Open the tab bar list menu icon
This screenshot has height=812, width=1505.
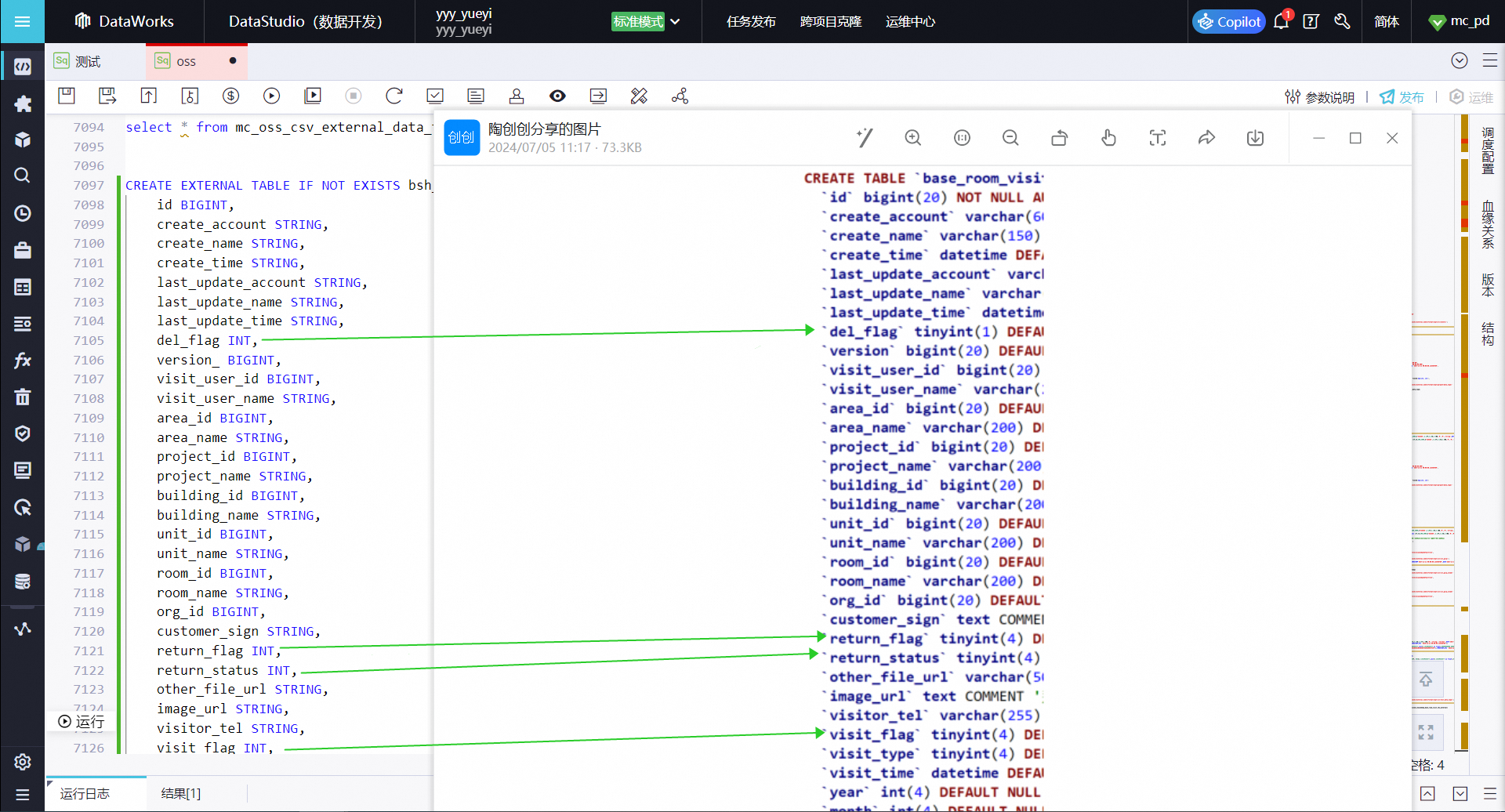1490,60
